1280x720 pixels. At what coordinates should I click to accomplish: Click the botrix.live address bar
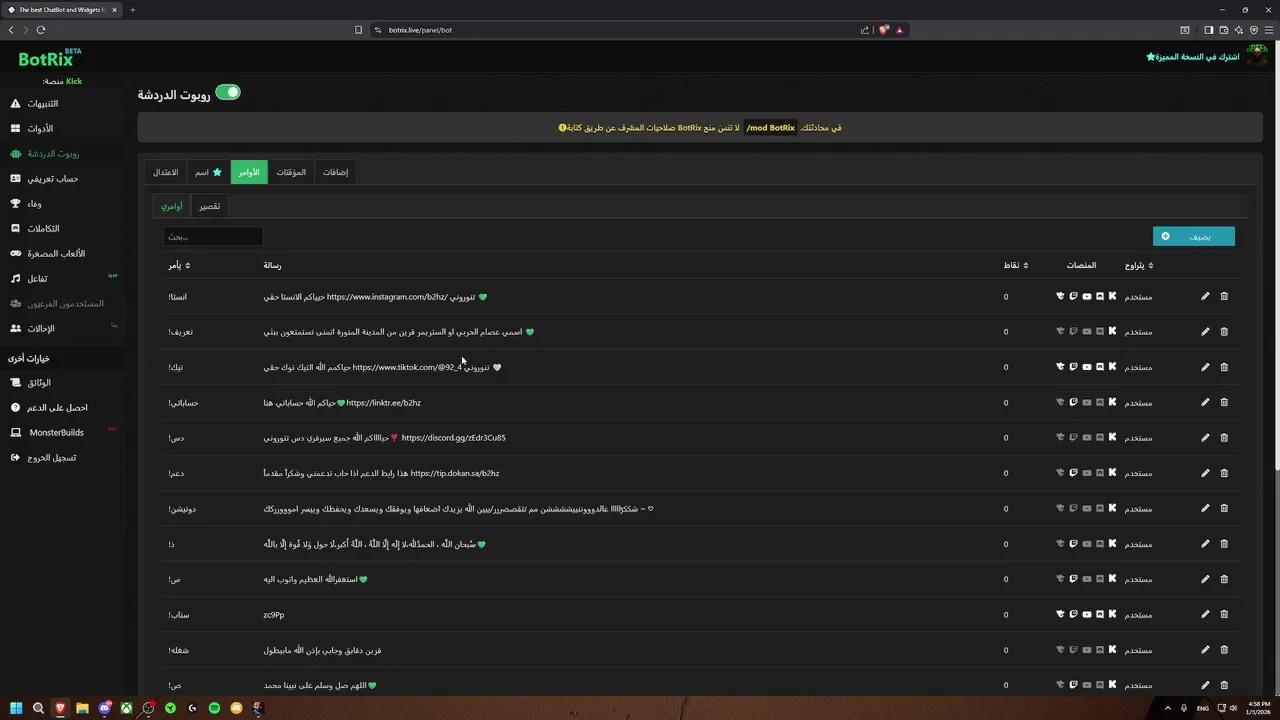620,30
